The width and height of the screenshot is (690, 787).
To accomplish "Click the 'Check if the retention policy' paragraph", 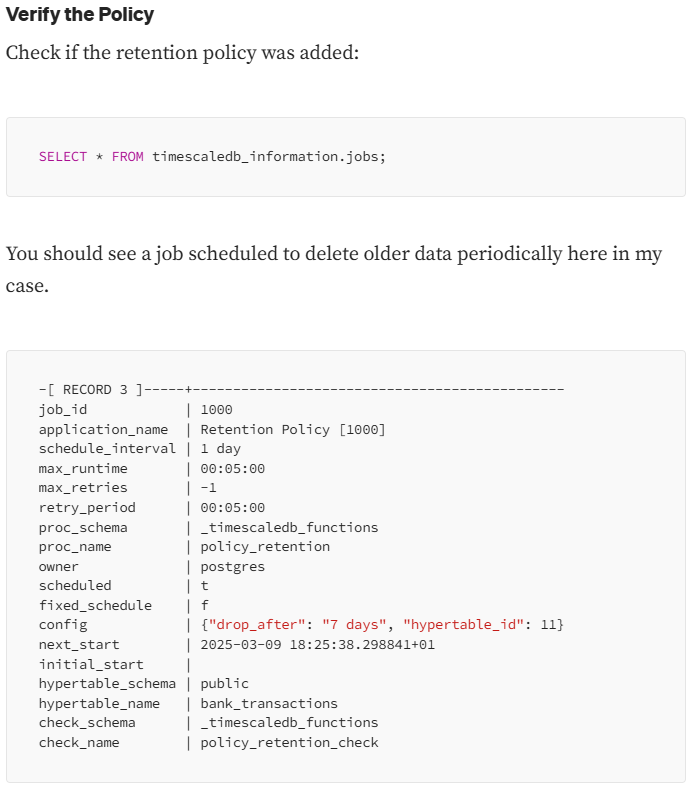I will (x=183, y=53).
